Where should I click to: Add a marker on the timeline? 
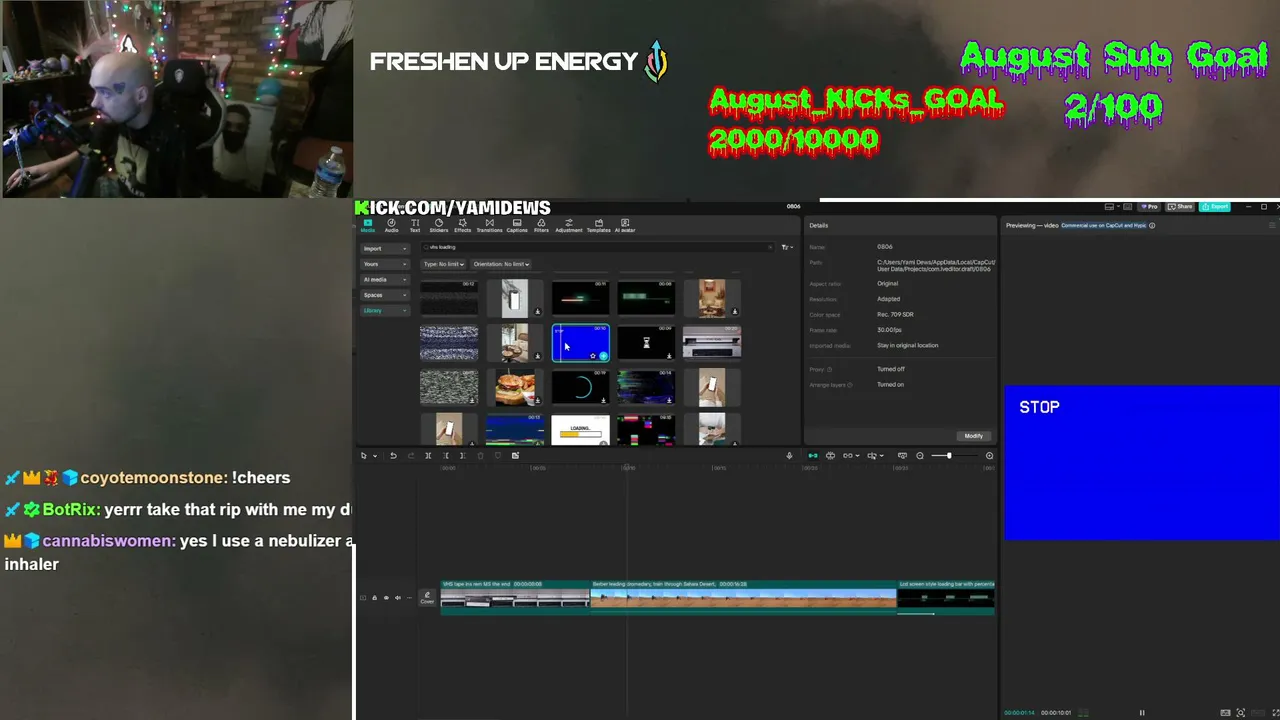tap(498, 456)
